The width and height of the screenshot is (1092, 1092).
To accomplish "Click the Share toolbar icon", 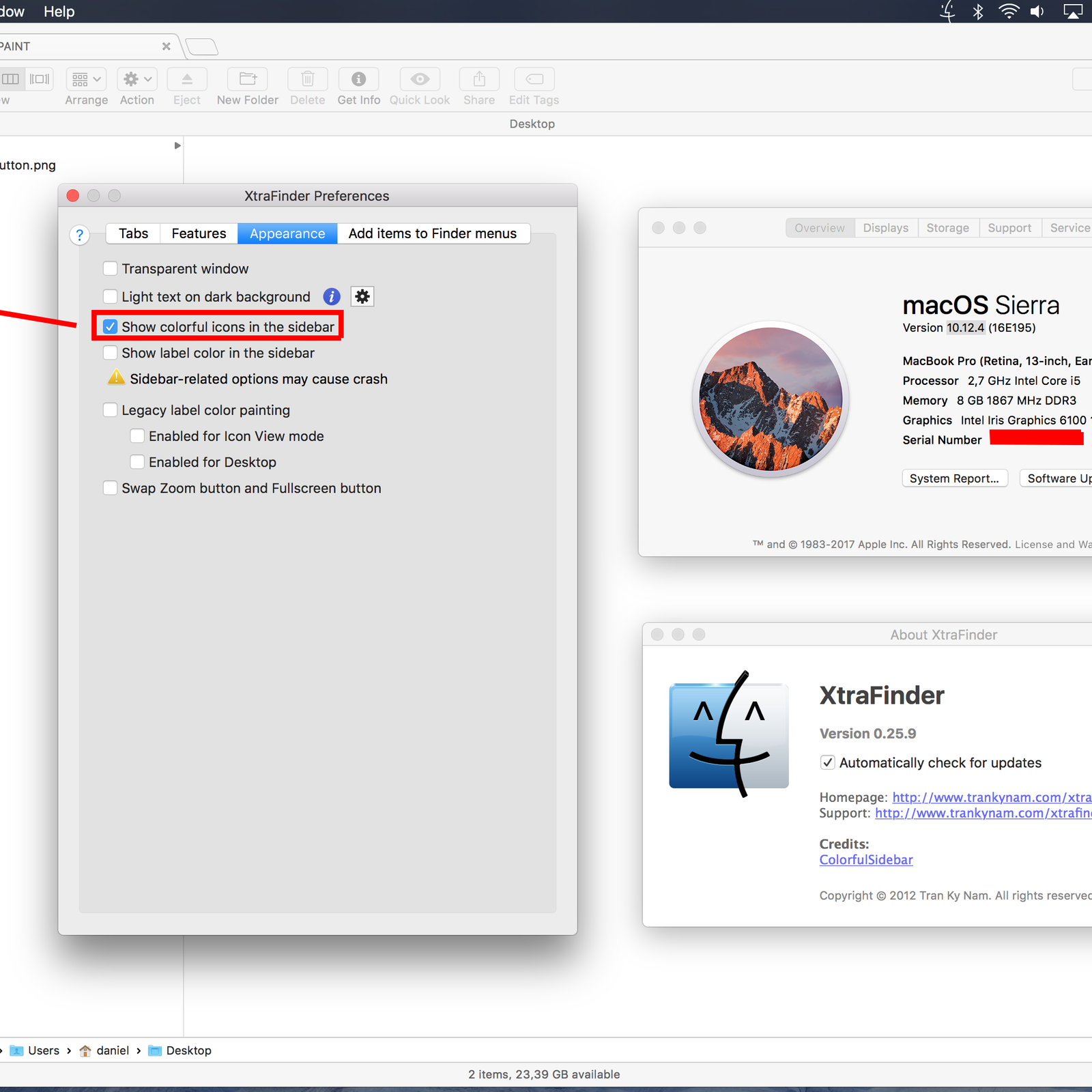I will (x=479, y=79).
